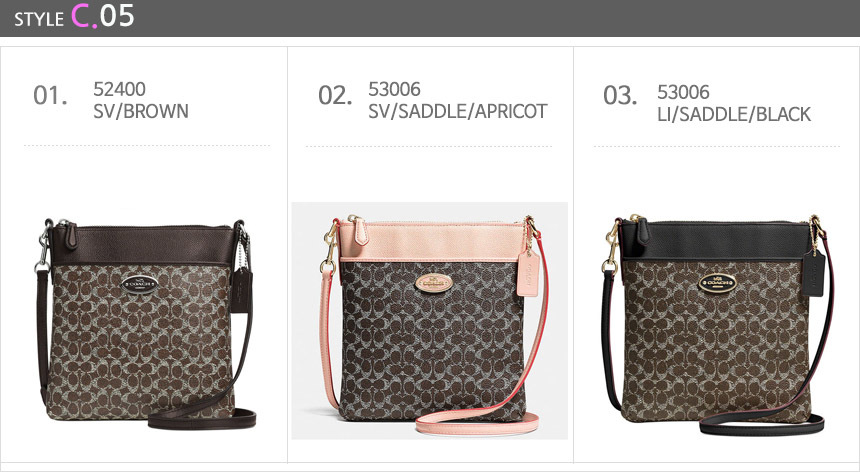This screenshot has height=472, width=860.
Task: Click the gold Coach logo plate on apricot bag
Action: click(434, 282)
